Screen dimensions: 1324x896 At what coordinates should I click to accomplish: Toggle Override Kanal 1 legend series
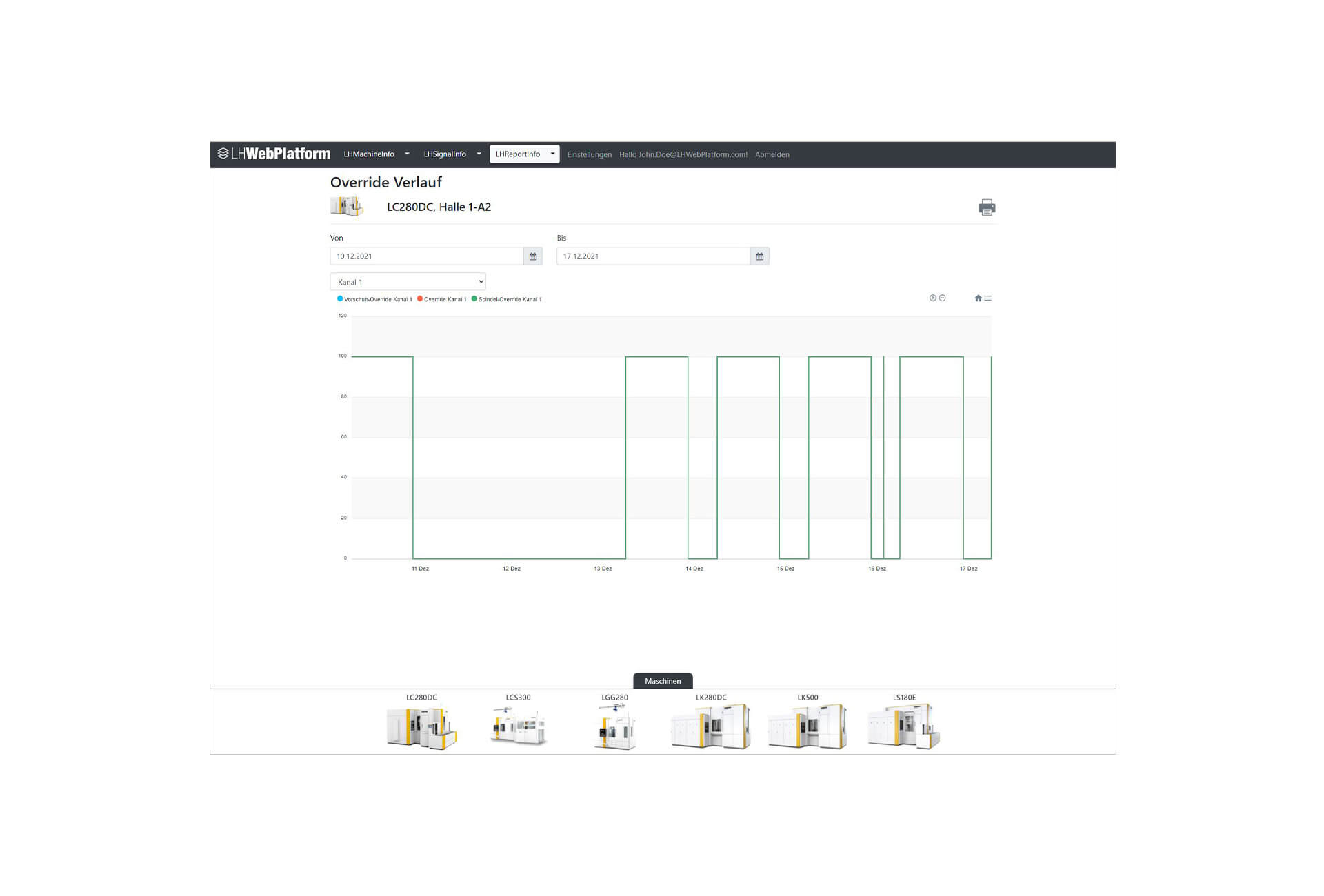click(444, 299)
